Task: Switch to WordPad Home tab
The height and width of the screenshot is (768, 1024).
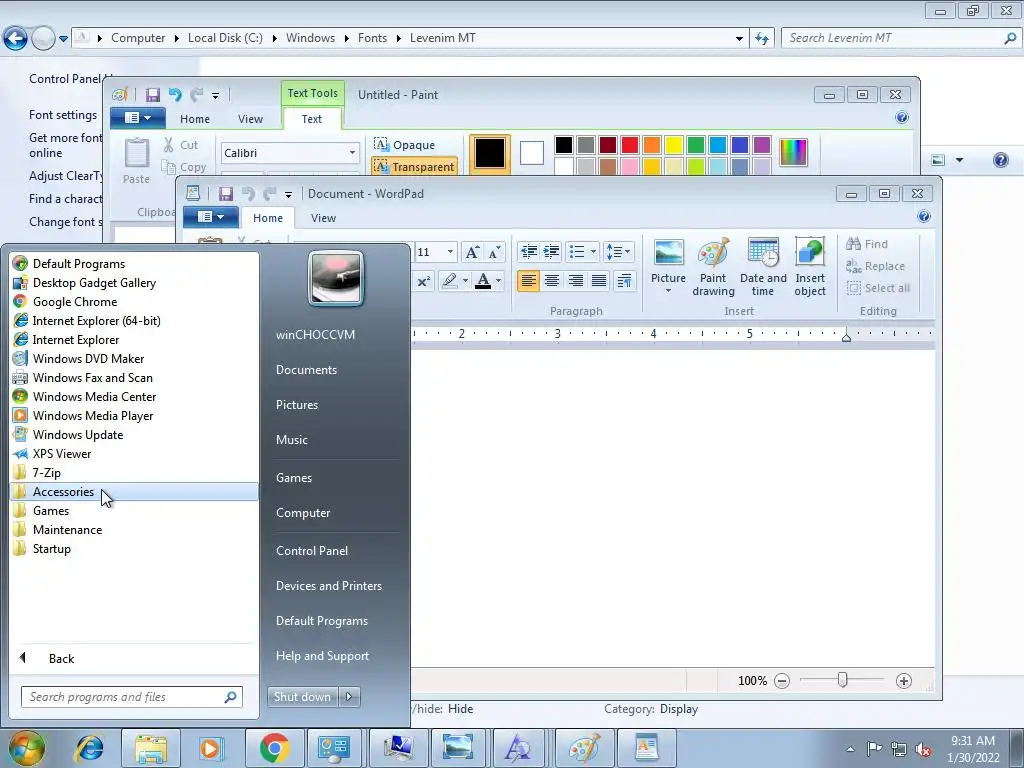Action: click(268, 218)
